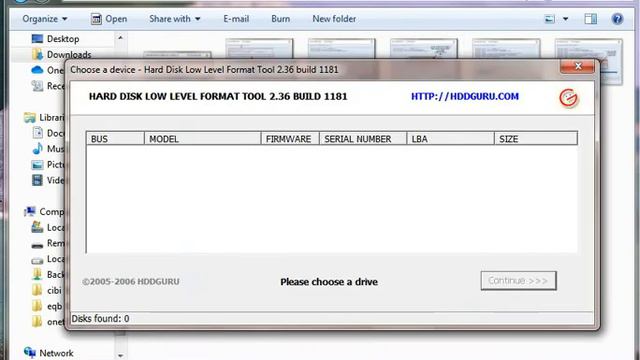This screenshot has height=360, width=640.
Task: Click the first Local Disk icon
Action: 37,227
